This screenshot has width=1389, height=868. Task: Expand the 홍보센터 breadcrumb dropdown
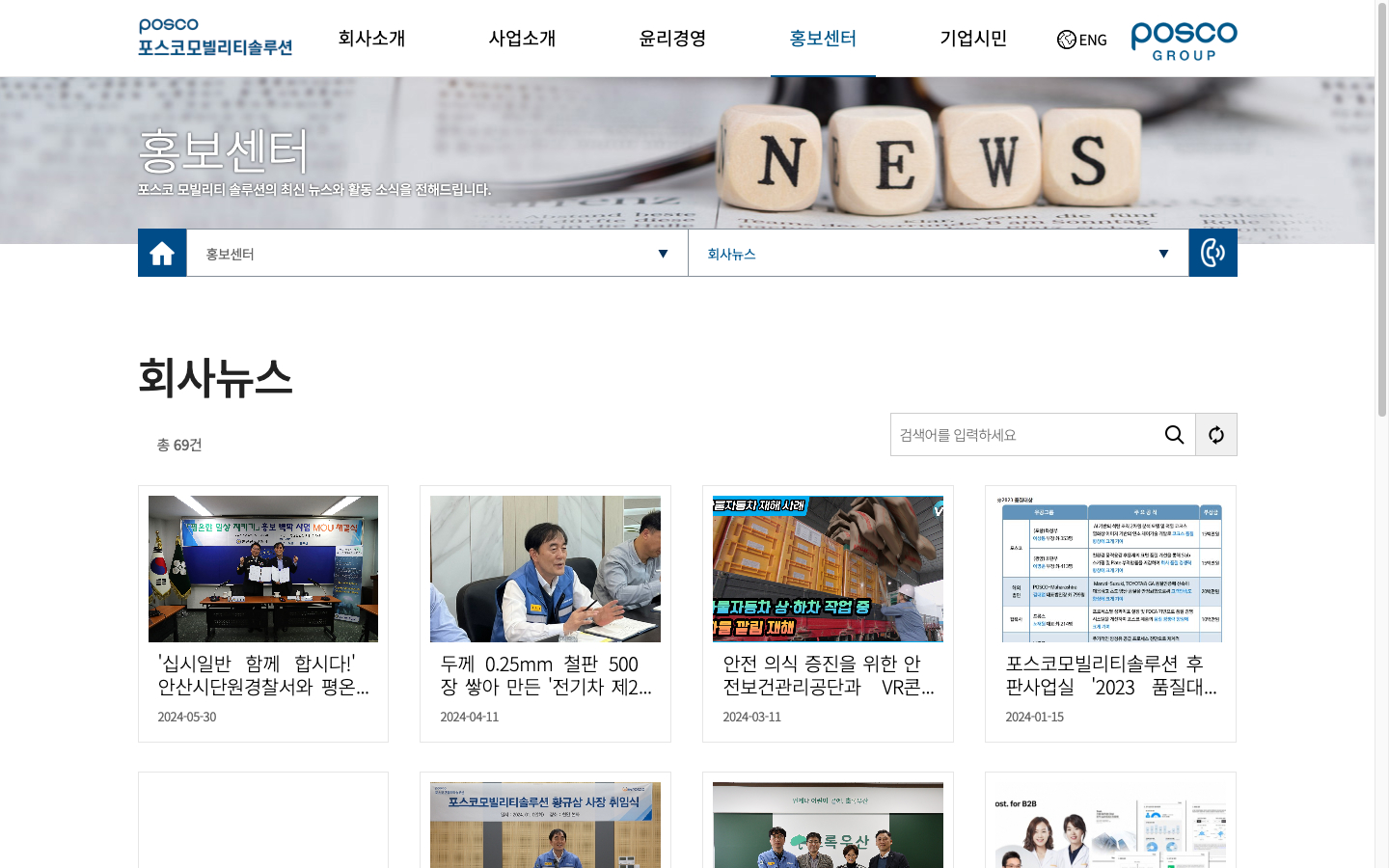click(437, 253)
